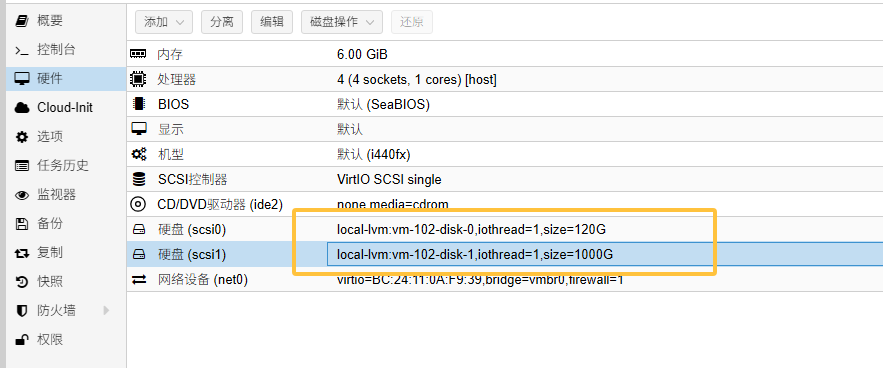Click the database icon in SCSI控制器 row

138,179
